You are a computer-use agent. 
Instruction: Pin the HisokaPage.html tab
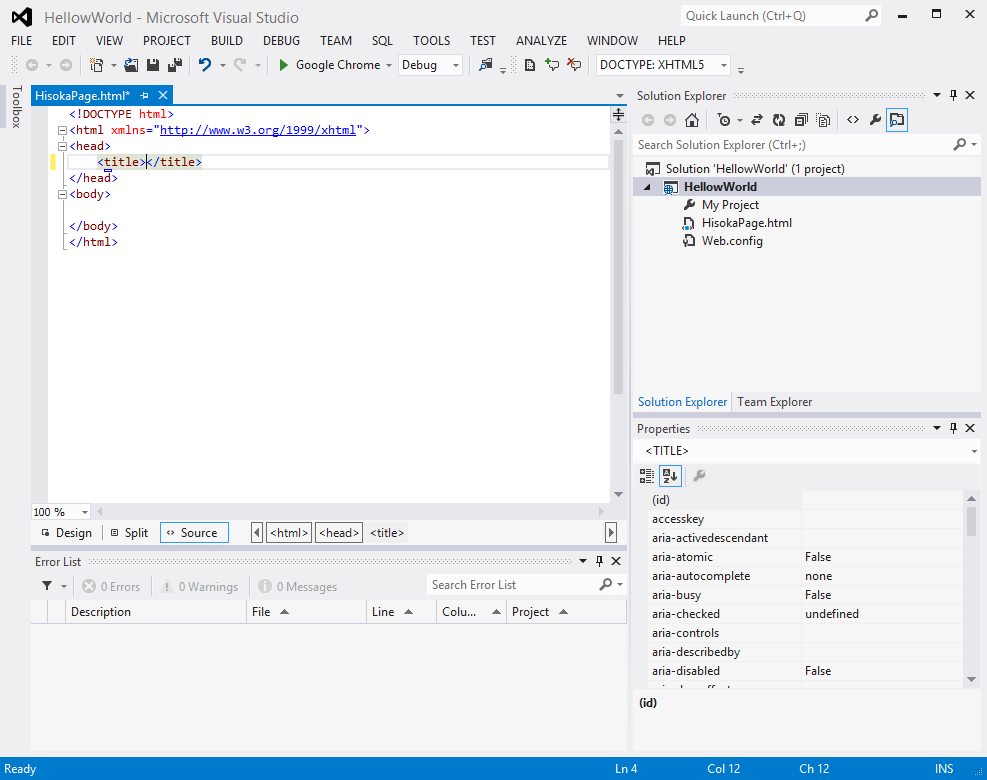click(145, 96)
